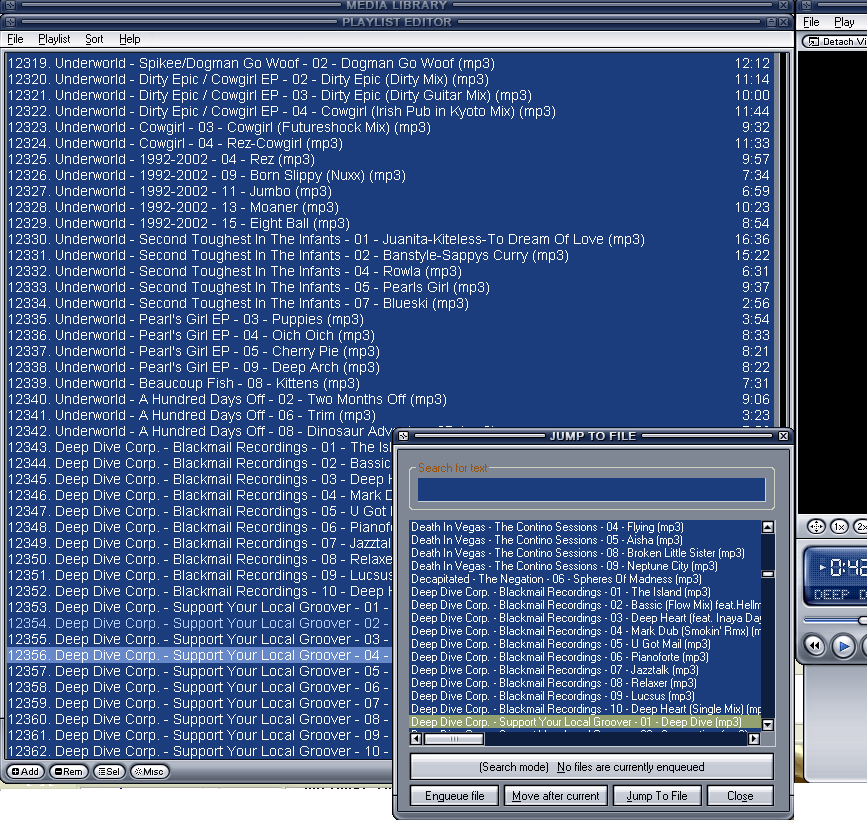Viewport: 867px width, 820px height.
Task: Click the Move after current button
Action: pyautogui.click(x=556, y=796)
